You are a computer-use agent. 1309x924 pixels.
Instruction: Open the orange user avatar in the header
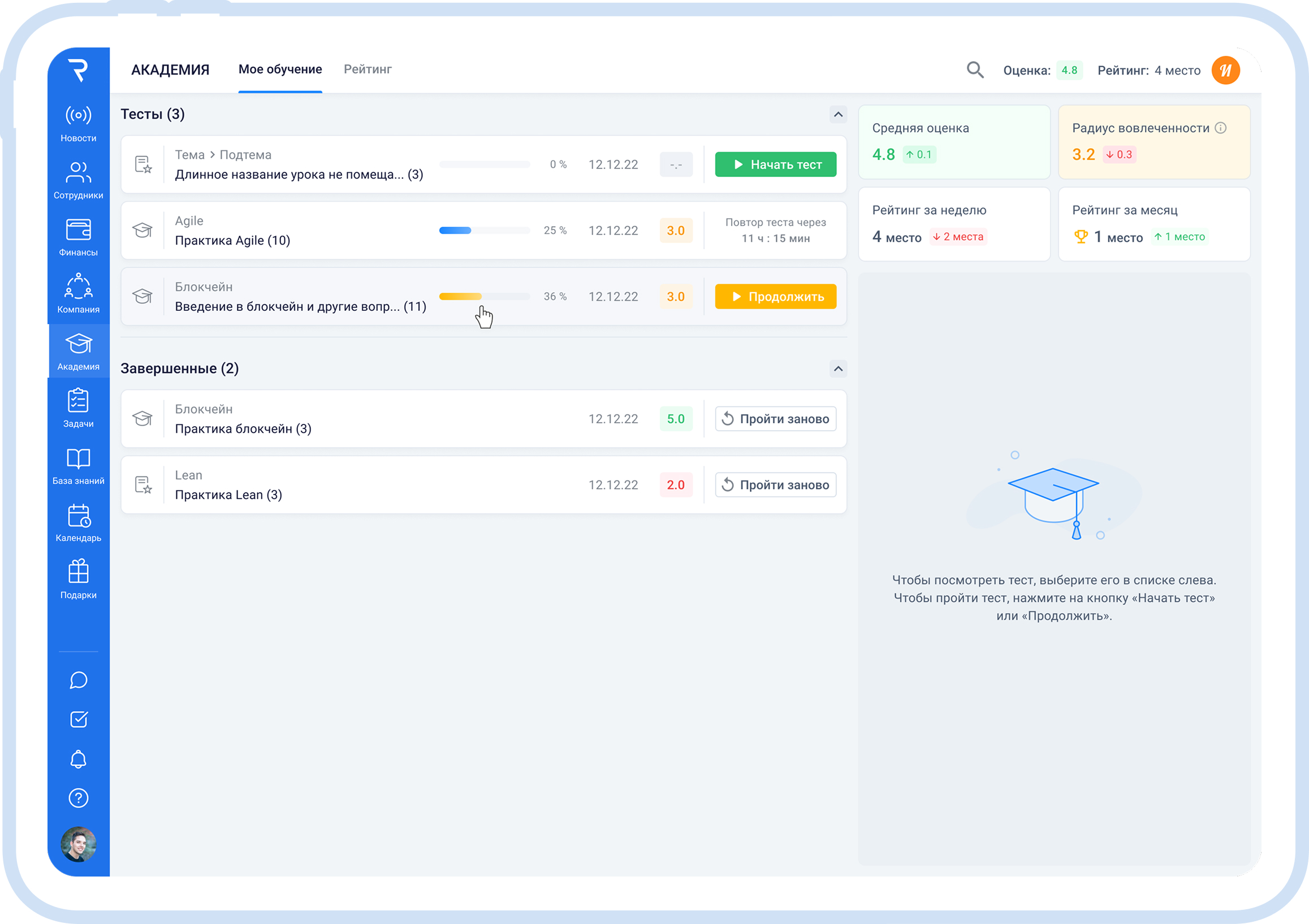click(x=1225, y=70)
